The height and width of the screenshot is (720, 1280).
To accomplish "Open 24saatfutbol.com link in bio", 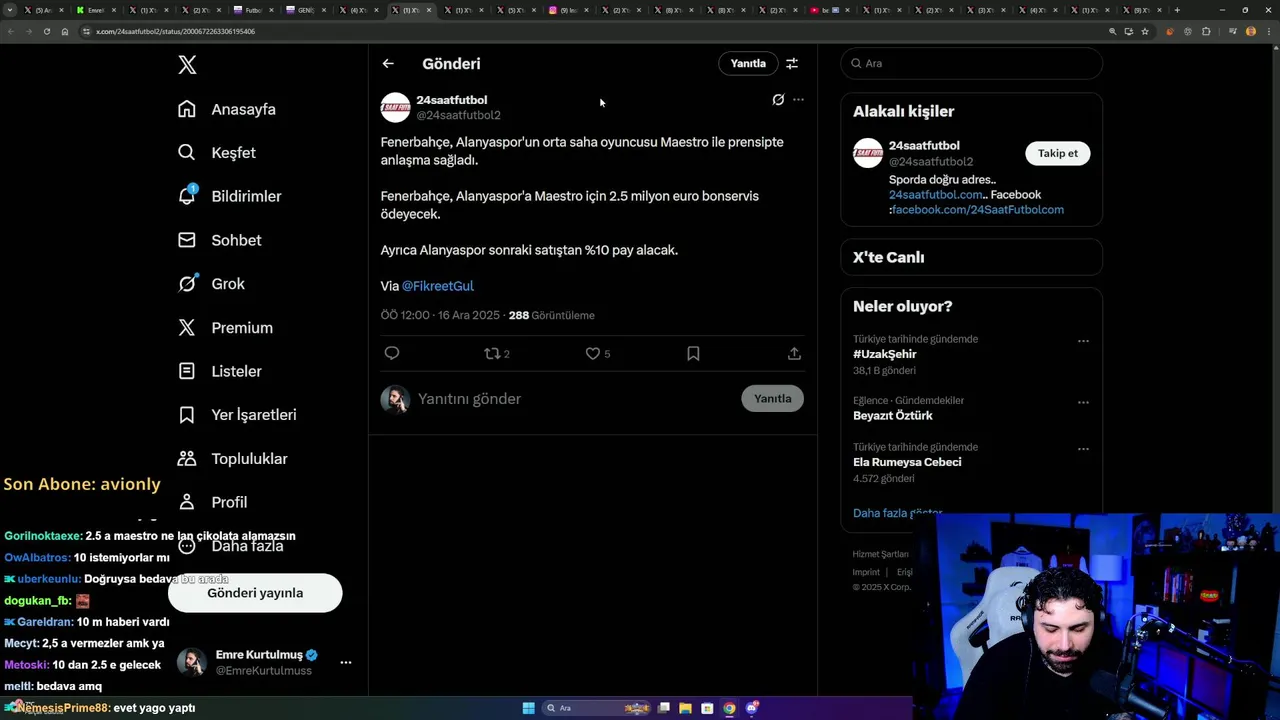I will [937, 195].
